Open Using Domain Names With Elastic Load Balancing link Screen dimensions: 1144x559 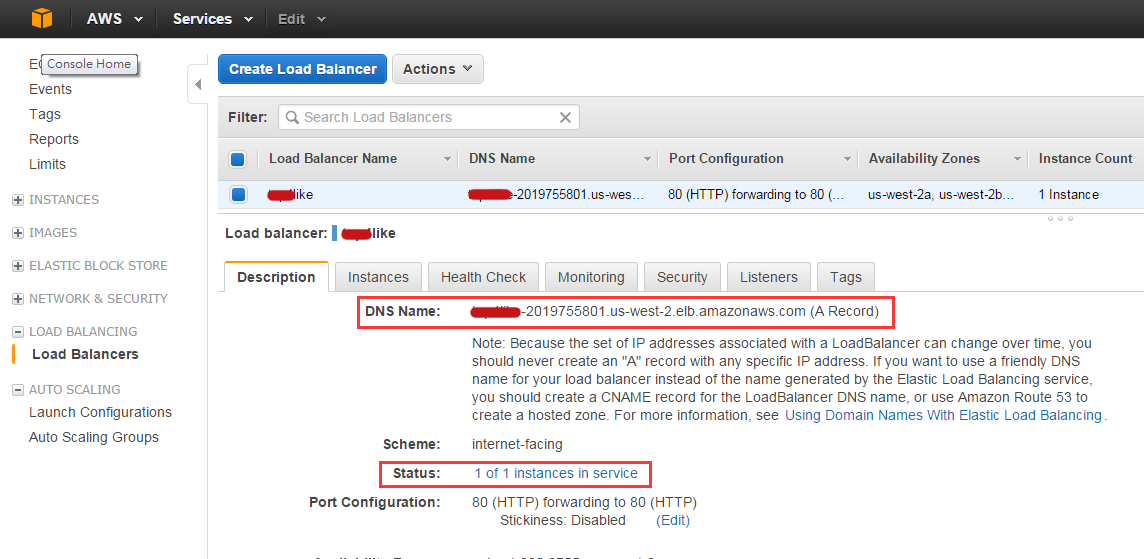click(943, 415)
